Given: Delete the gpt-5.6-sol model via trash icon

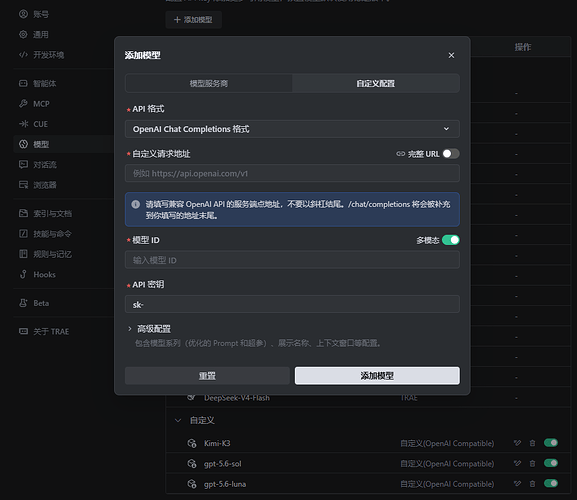Looking at the screenshot, I should [x=532, y=464].
